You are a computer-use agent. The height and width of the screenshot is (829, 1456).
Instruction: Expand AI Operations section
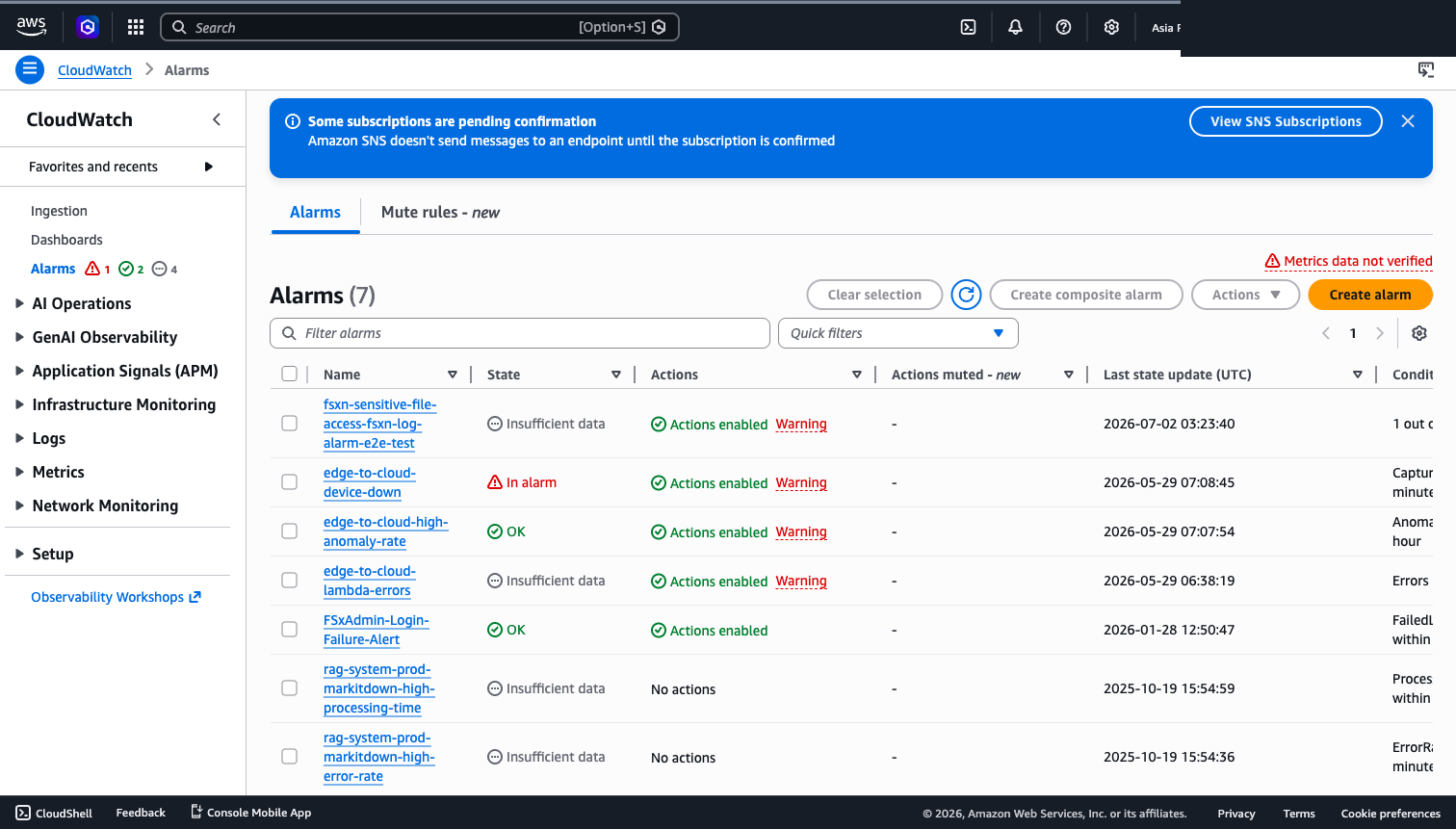[x=19, y=303]
